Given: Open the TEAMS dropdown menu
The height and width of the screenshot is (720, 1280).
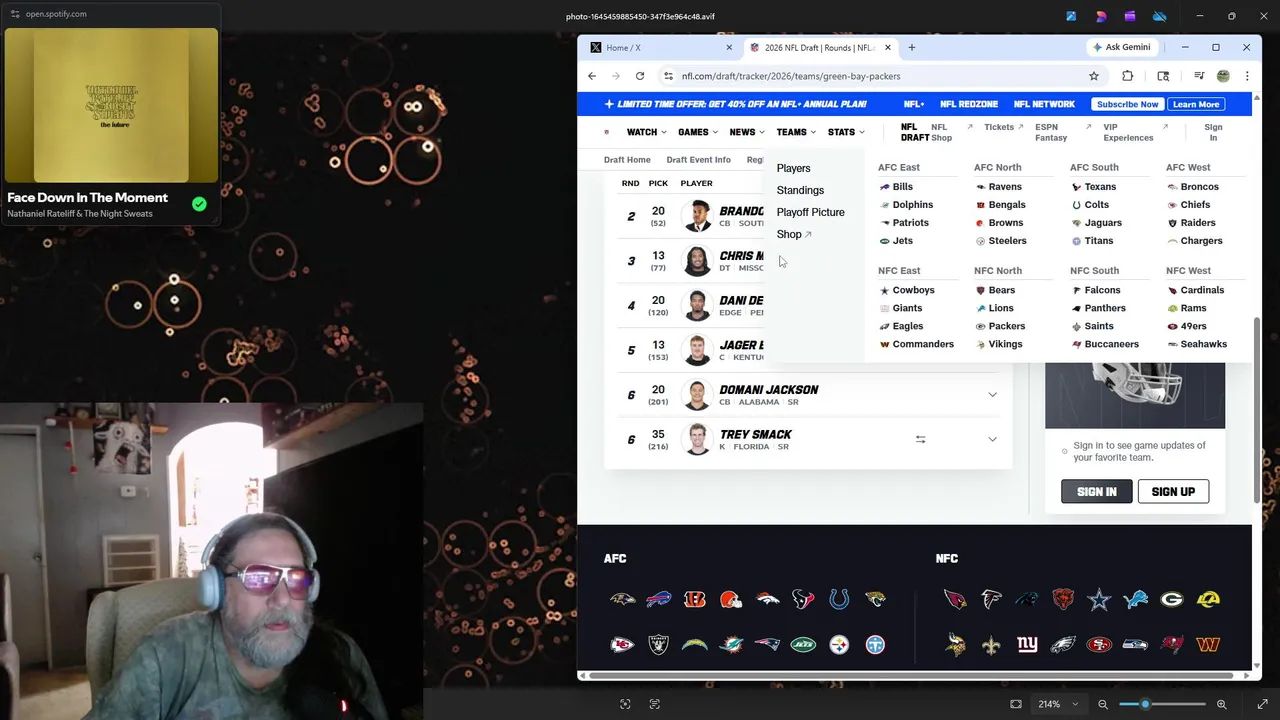Looking at the screenshot, I should click(x=795, y=132).
